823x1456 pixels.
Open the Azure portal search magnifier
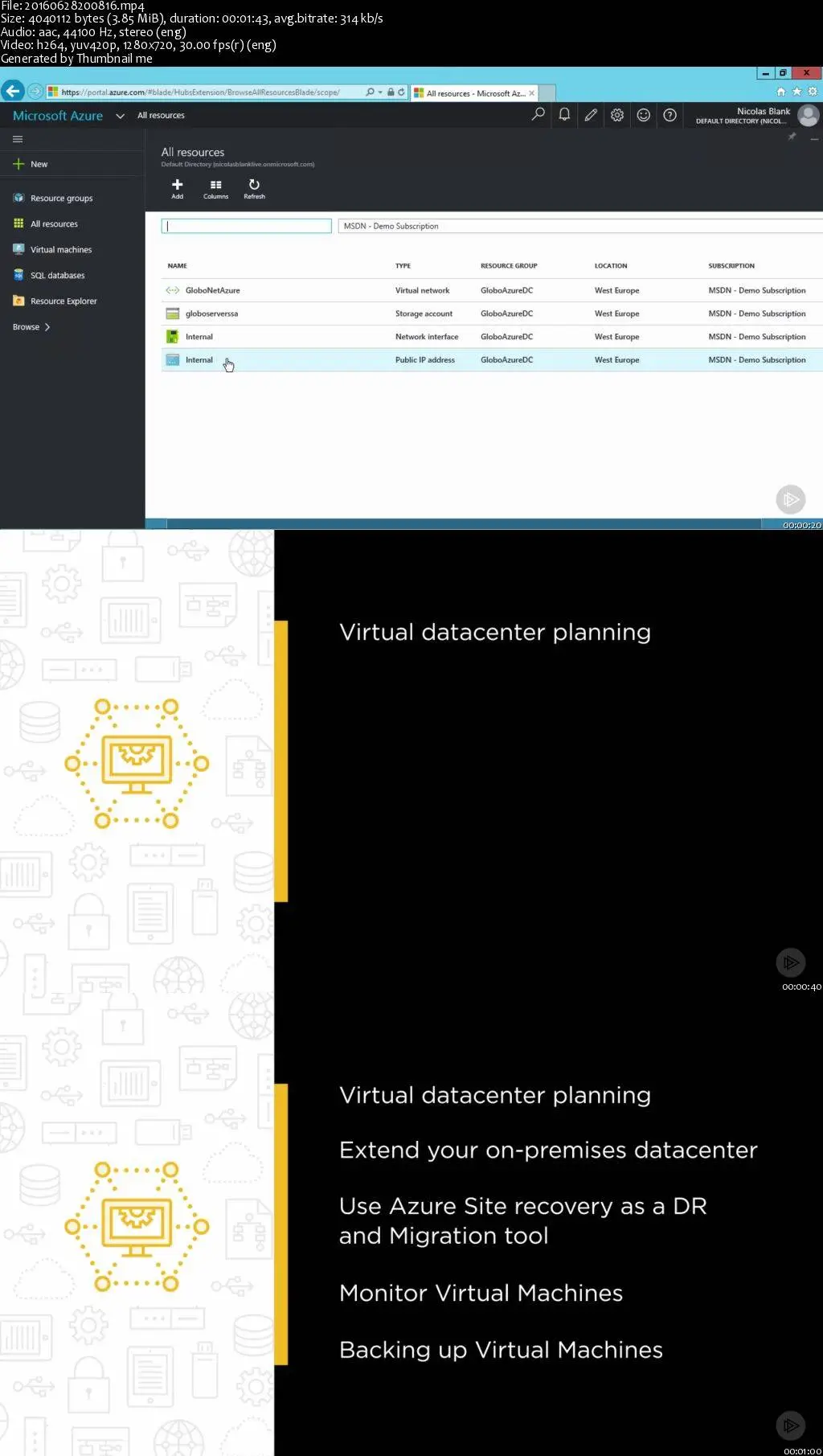coord(538,115)
